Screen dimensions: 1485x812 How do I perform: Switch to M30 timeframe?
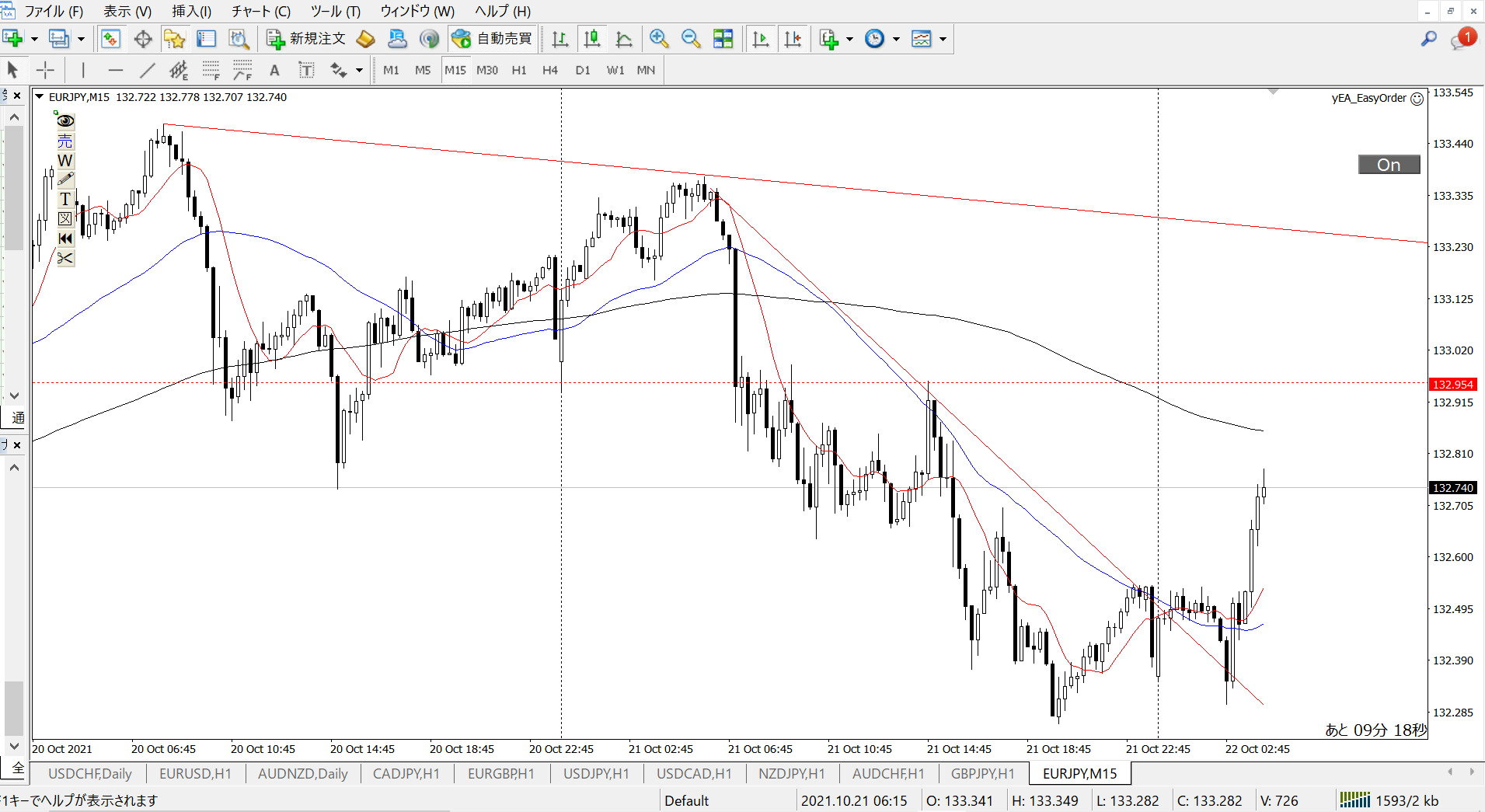(487, 70)
